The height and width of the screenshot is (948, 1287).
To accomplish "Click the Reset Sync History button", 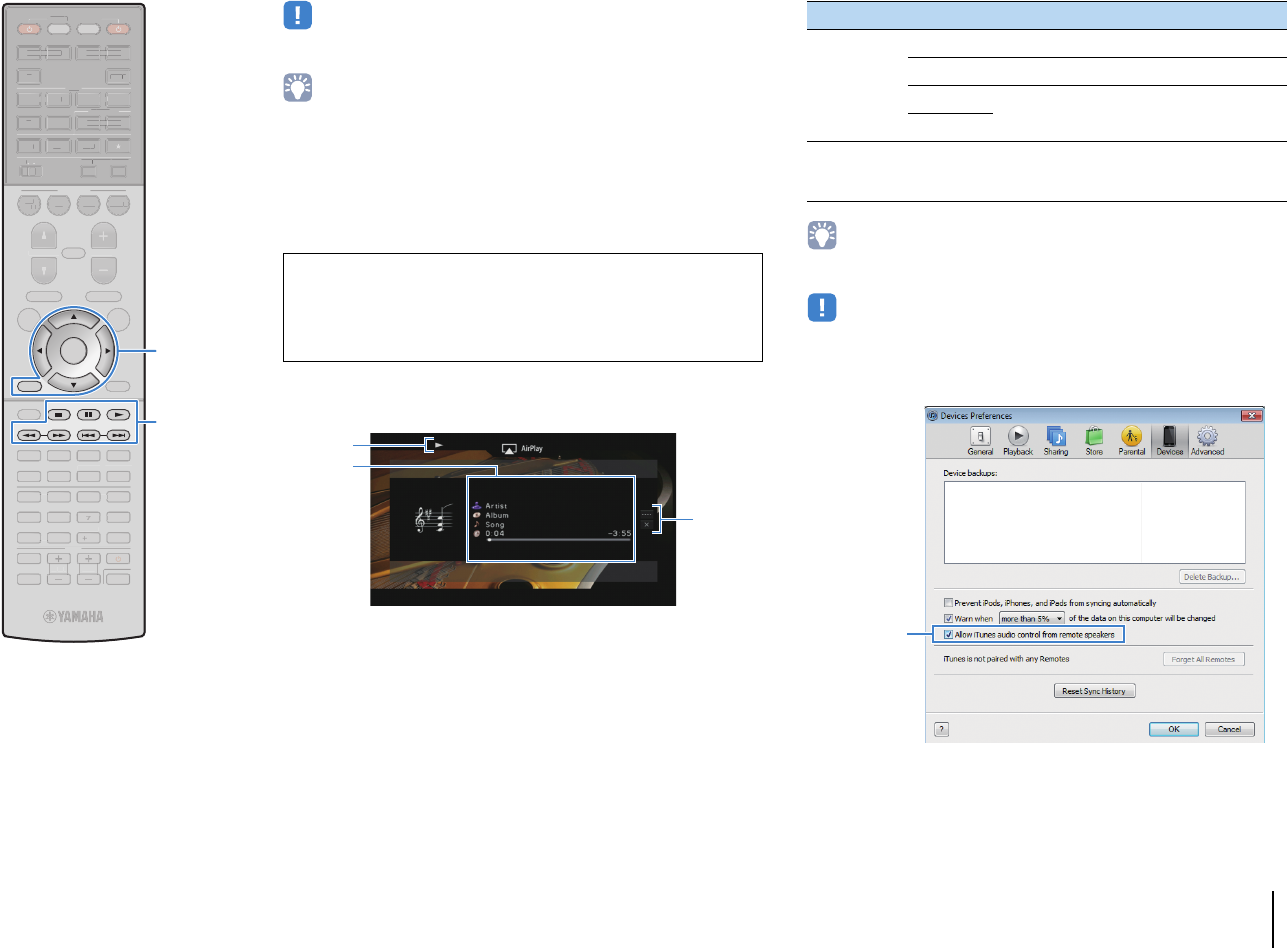I will coord(1095,691).
